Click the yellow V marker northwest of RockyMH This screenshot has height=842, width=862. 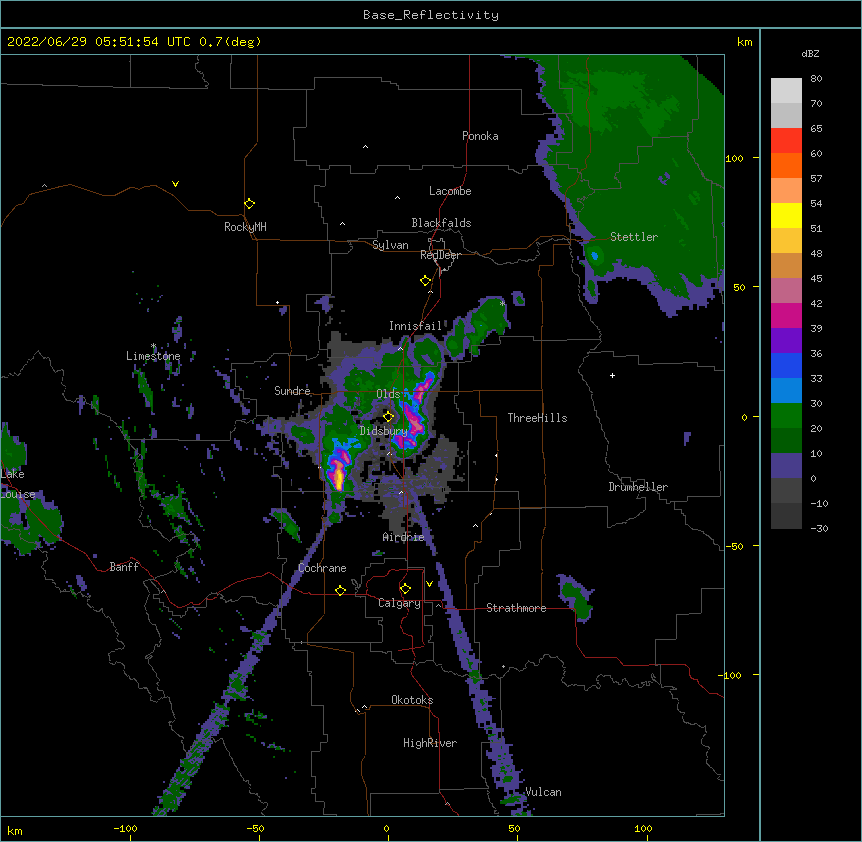[x=175, y=184]
